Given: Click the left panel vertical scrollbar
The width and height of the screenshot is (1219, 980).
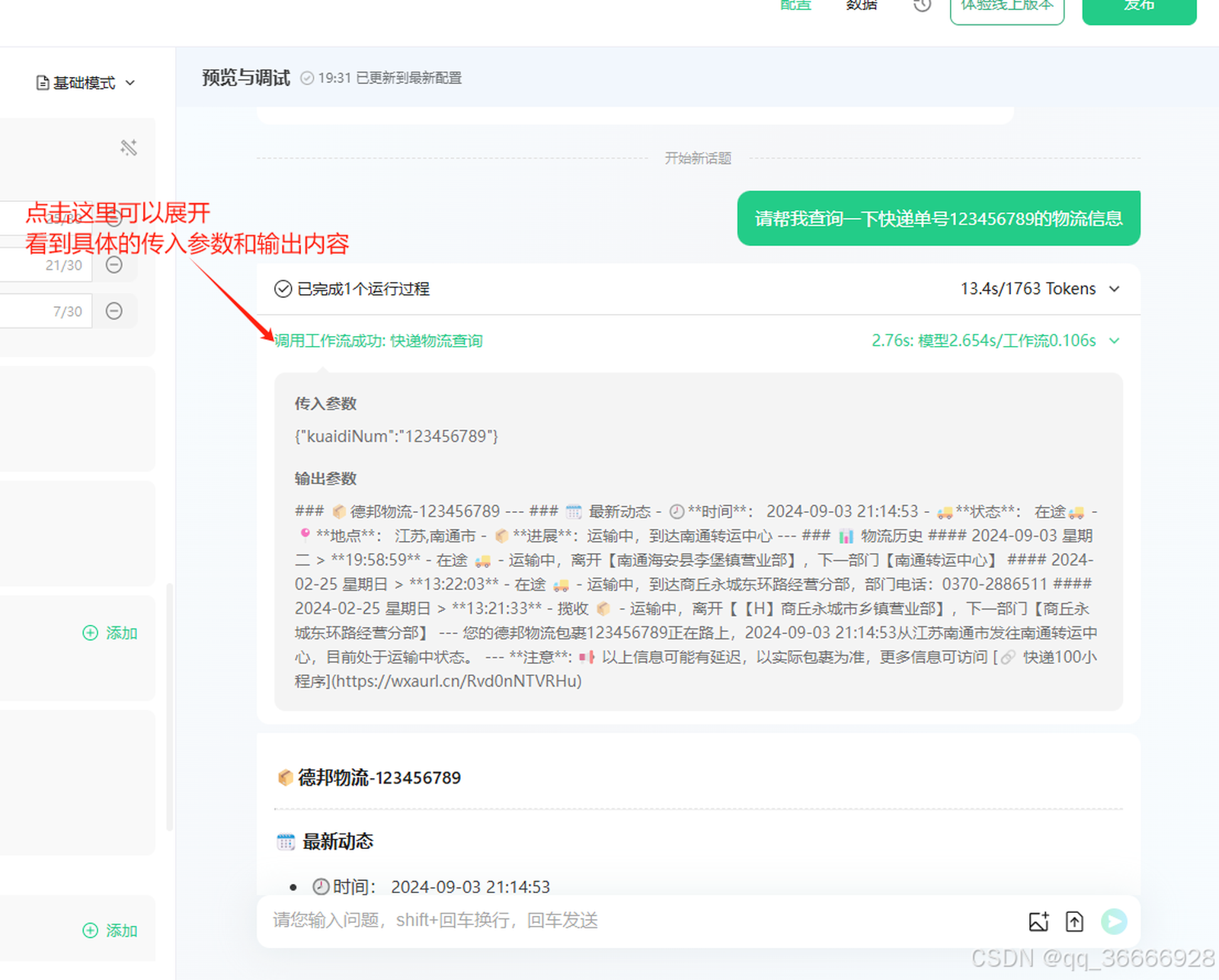Looking at the screenshot, I should pos(169,705).
